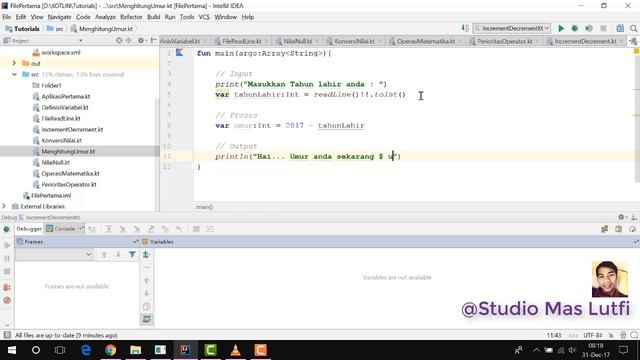Click the main() breadcrumb below the editor

coord(204,207)
